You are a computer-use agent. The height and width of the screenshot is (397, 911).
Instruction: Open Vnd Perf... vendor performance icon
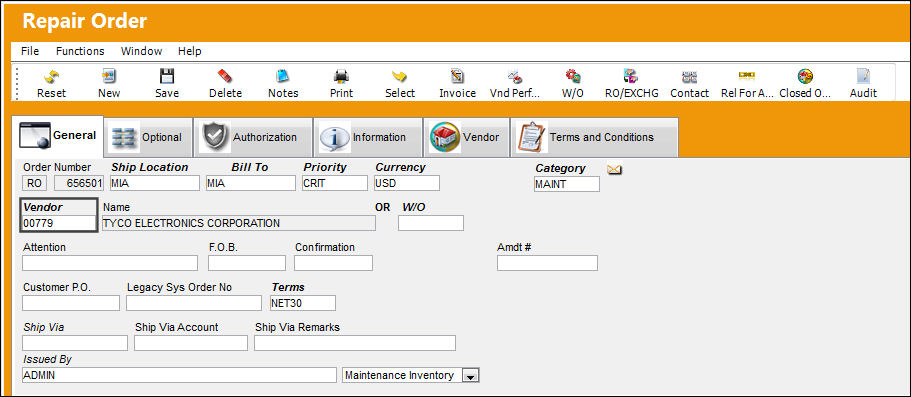pyautogui.click(x=515, y=84)
